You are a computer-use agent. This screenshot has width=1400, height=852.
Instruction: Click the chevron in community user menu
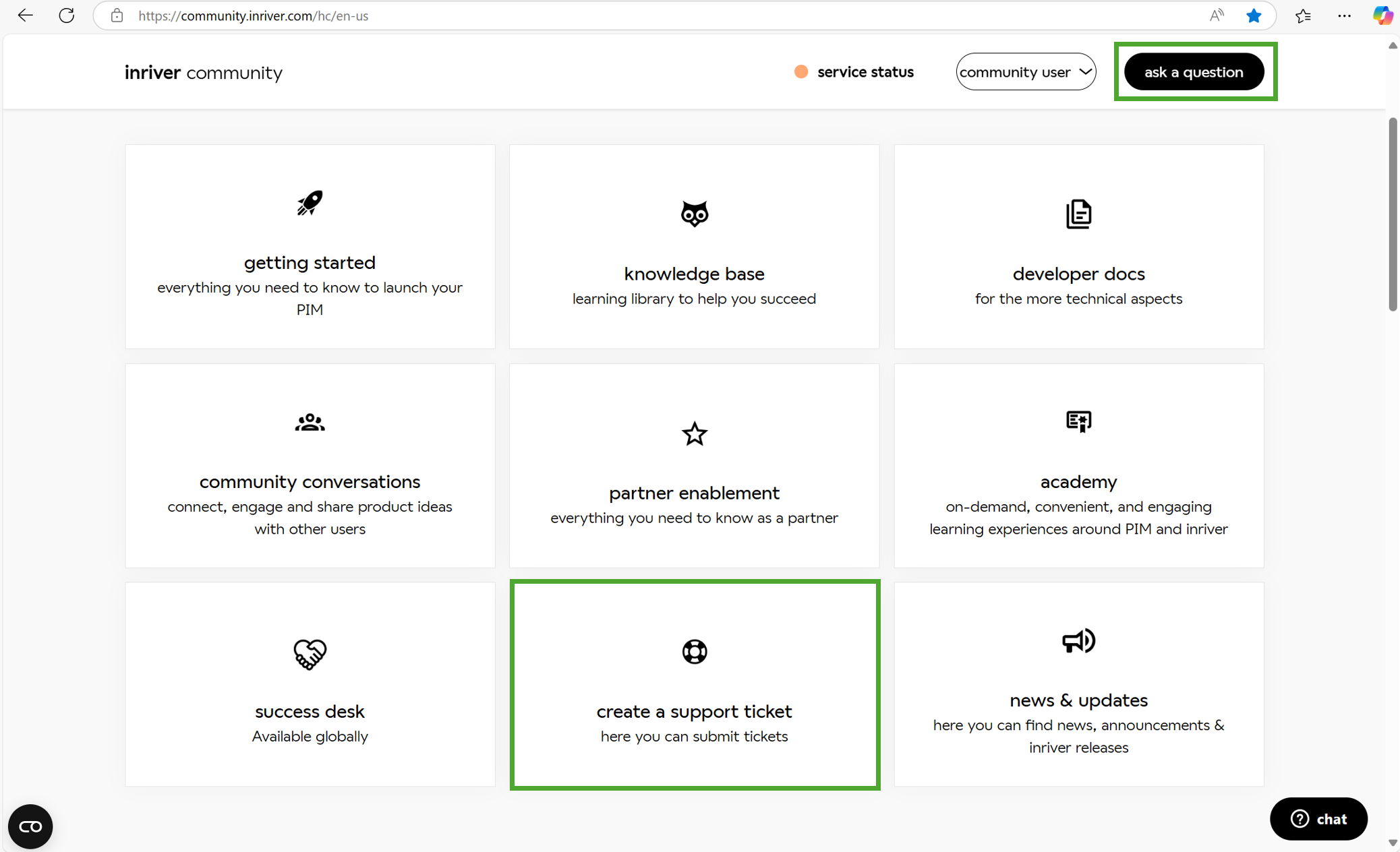(1084, 71)
